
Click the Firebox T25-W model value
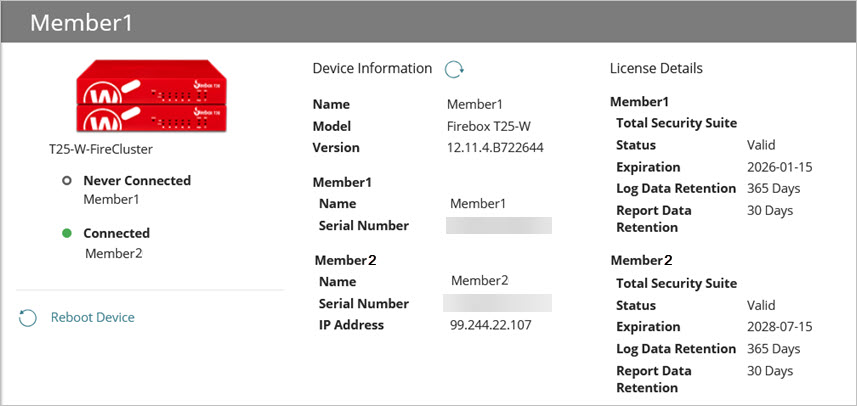click(488, 126)
